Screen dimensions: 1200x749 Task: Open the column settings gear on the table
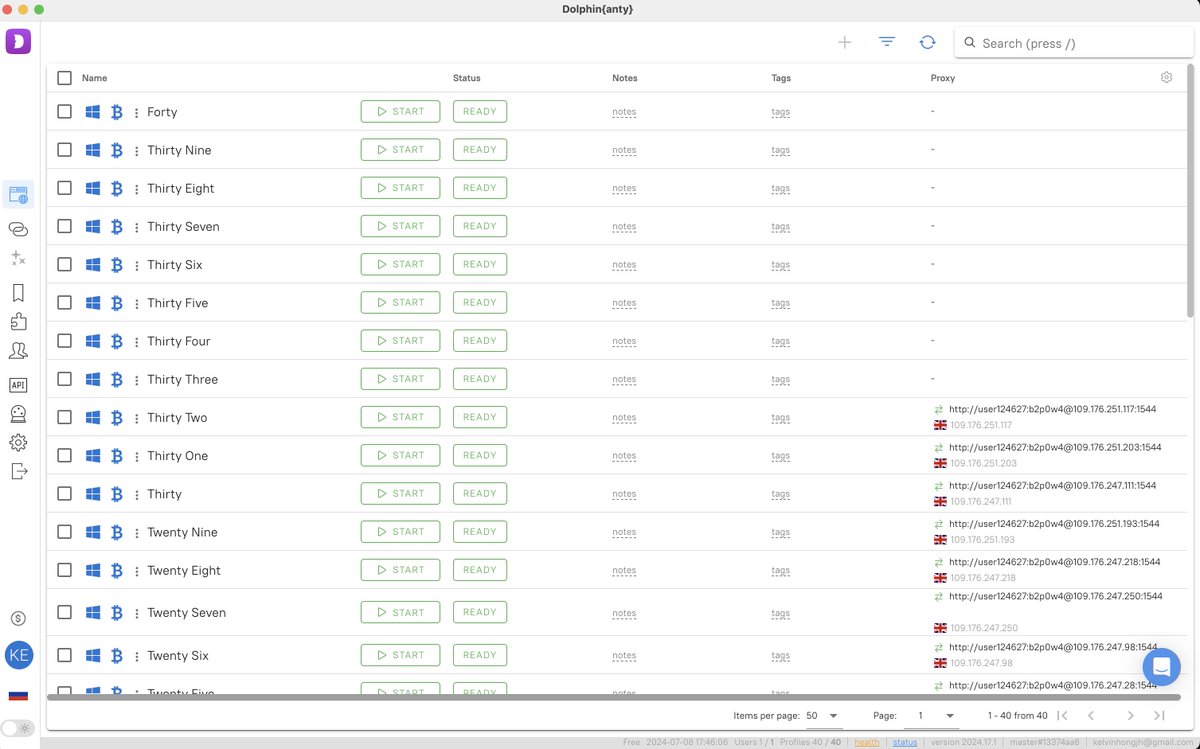(x=1166, y=77)
